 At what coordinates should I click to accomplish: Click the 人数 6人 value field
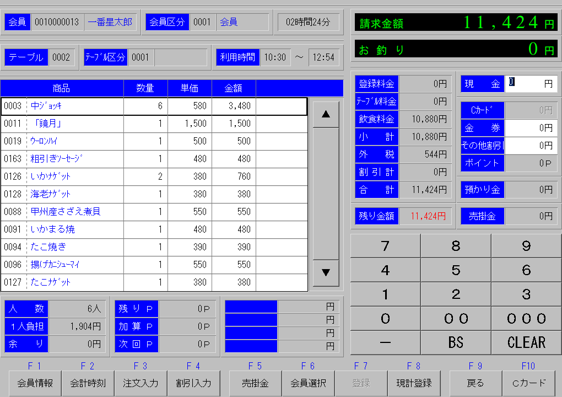click(x=77, y=309)
